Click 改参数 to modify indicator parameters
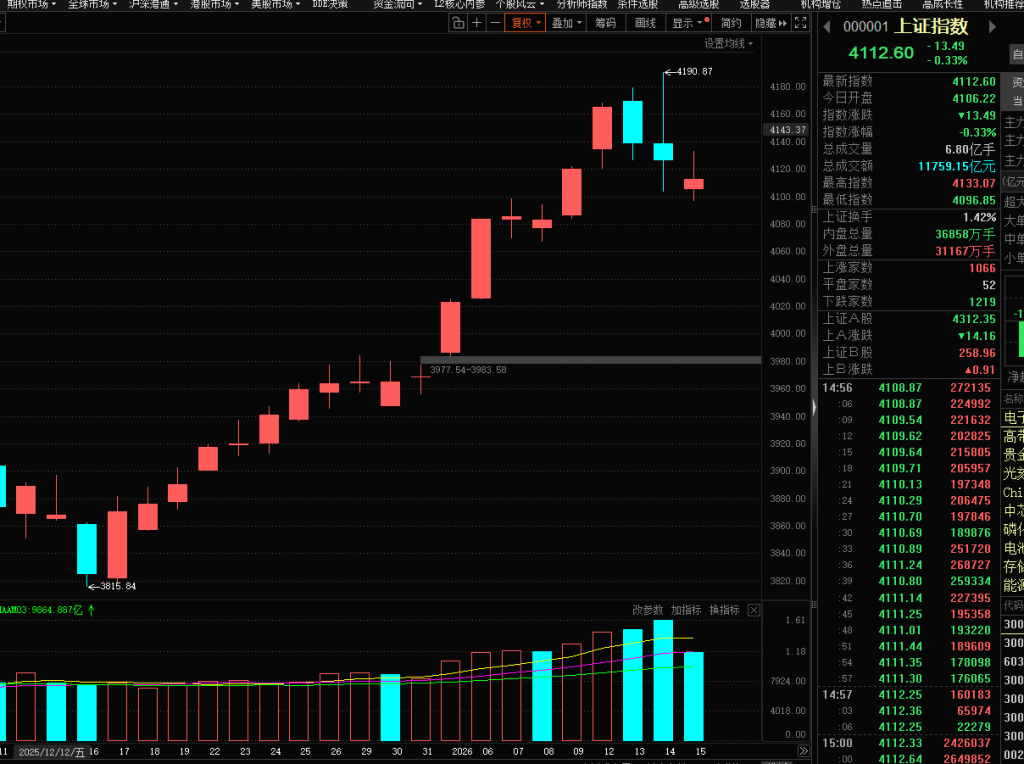 pos(647,610)
